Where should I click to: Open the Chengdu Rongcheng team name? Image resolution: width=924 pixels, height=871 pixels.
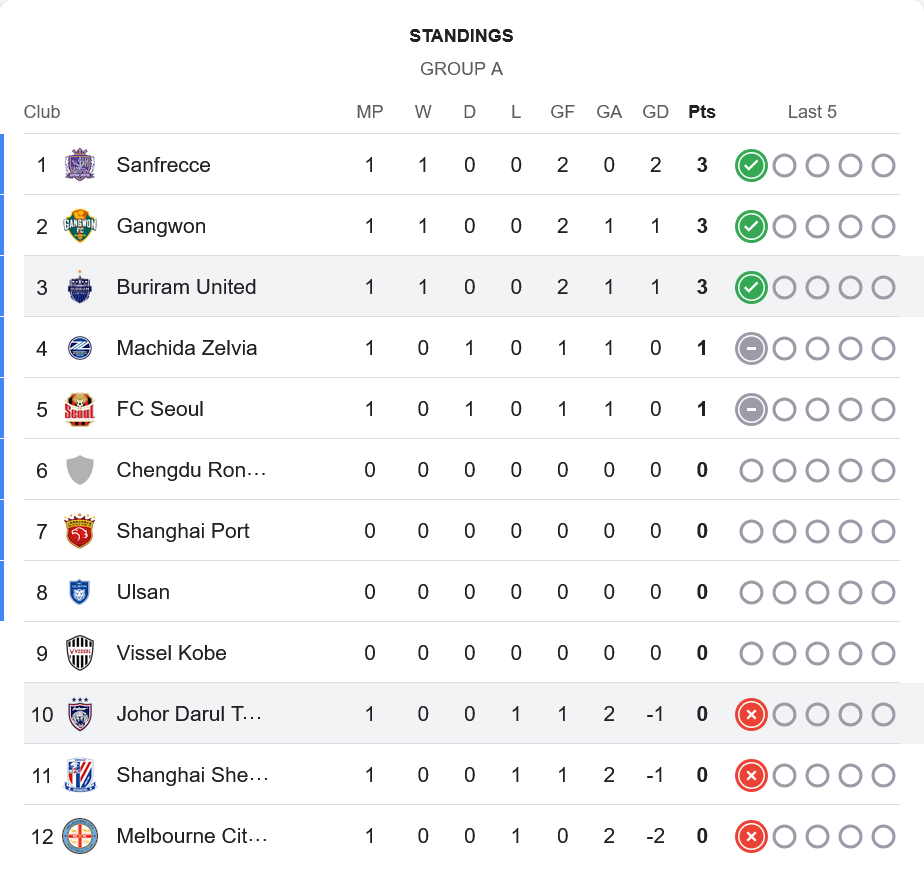(191, 470)
